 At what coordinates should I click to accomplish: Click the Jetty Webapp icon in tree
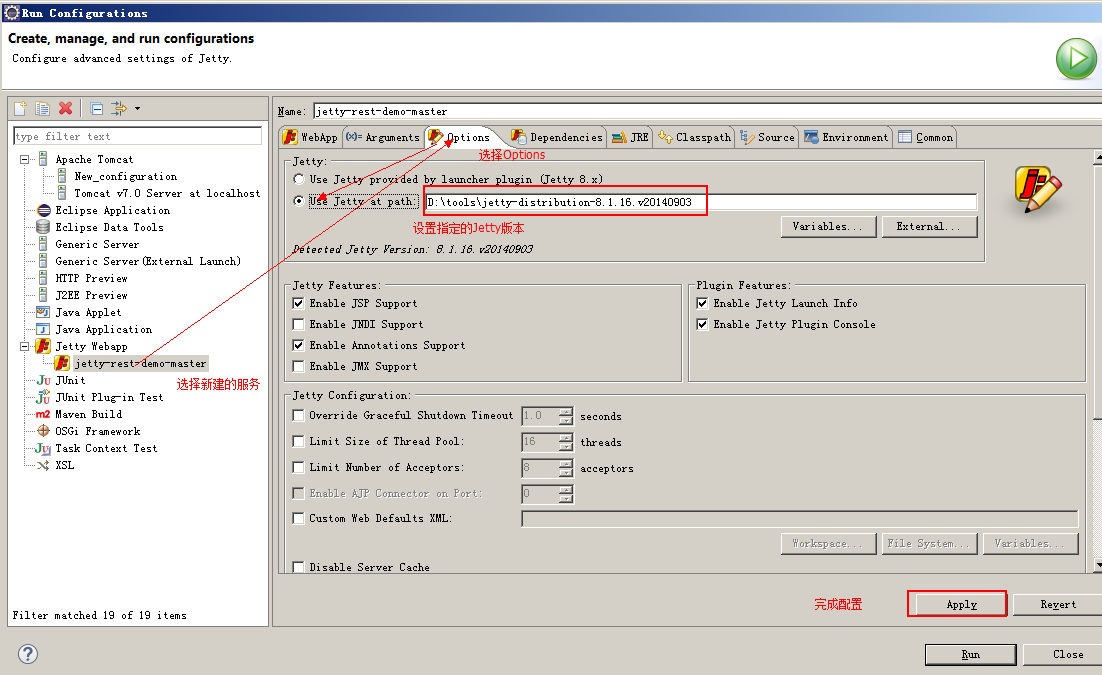coord(44,346)
